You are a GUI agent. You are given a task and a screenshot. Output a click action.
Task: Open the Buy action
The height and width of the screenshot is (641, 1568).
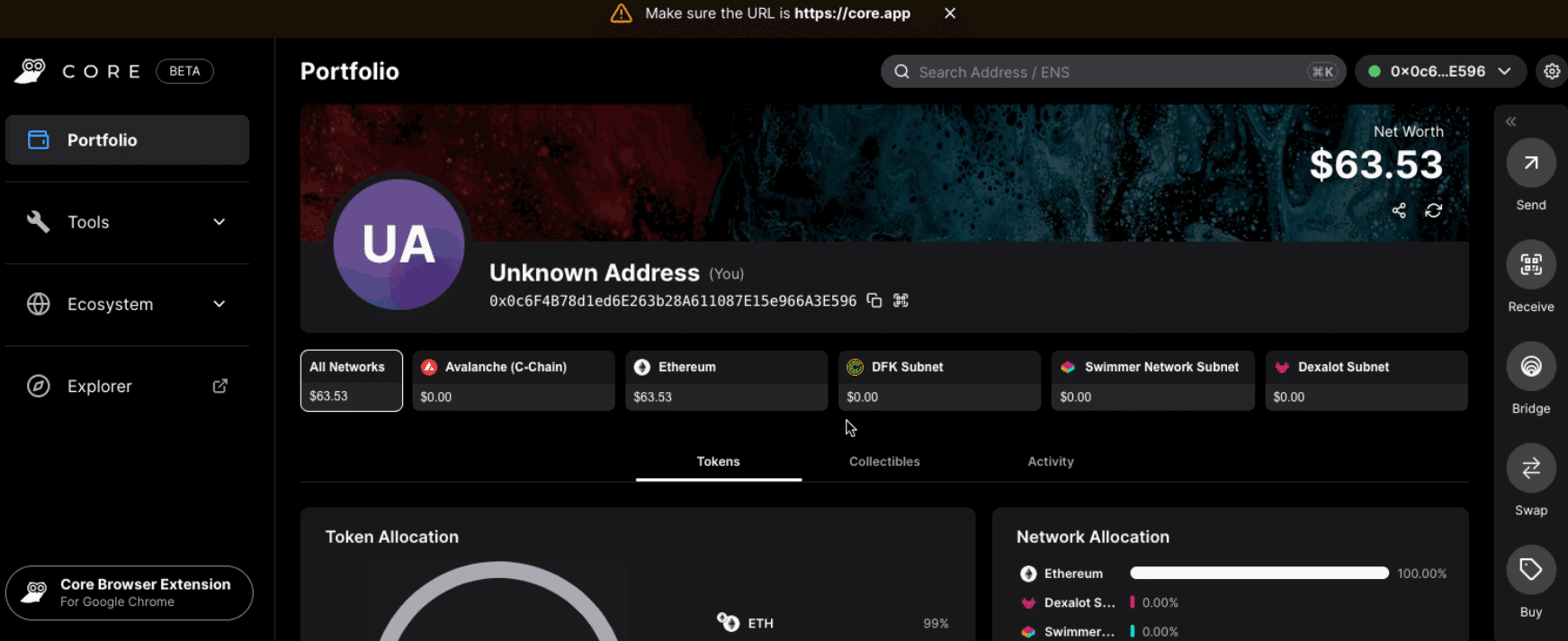click(x=1530, y=569)
